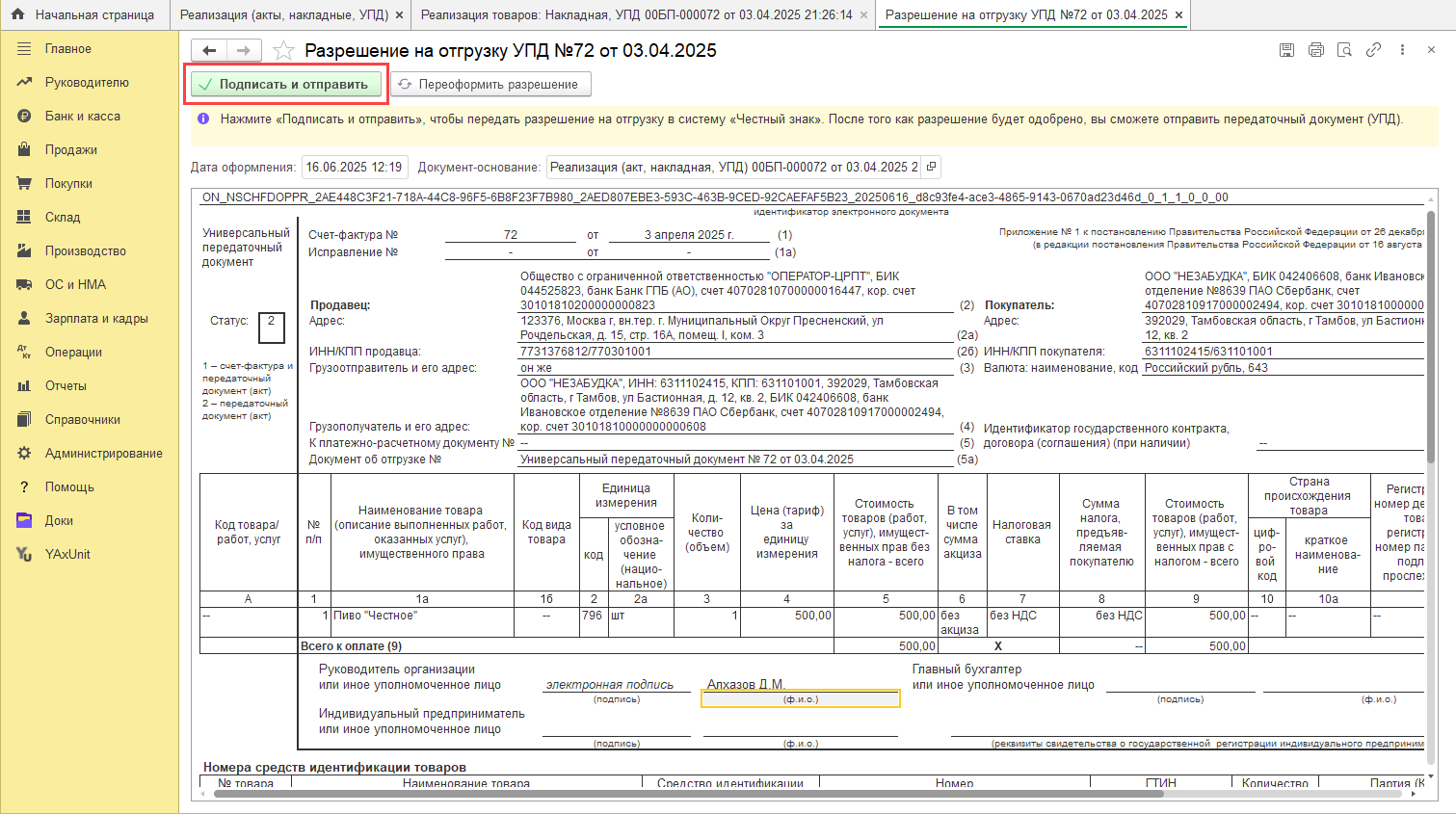Open Доки section icon
Screen dimensions: 1456x814
[24, 520]
